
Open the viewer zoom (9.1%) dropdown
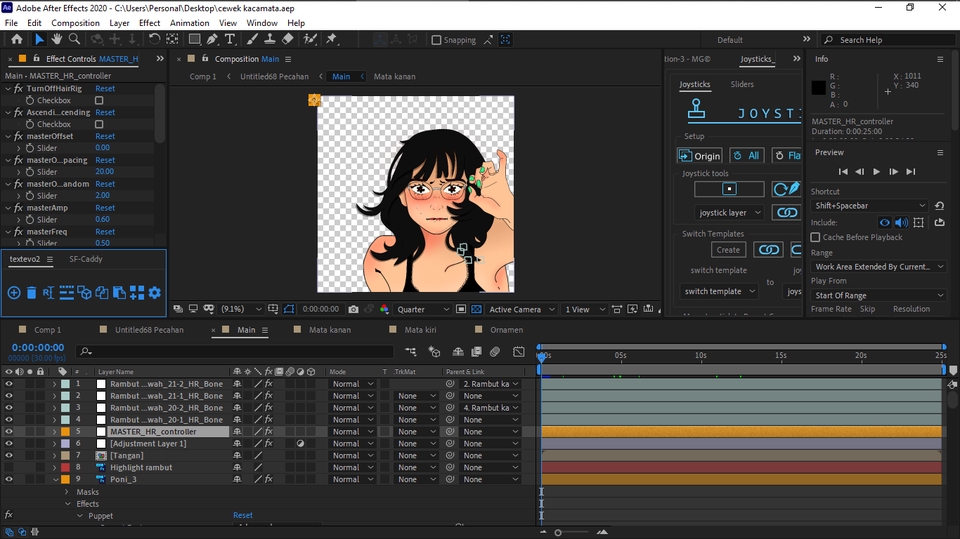click(239, 309)
